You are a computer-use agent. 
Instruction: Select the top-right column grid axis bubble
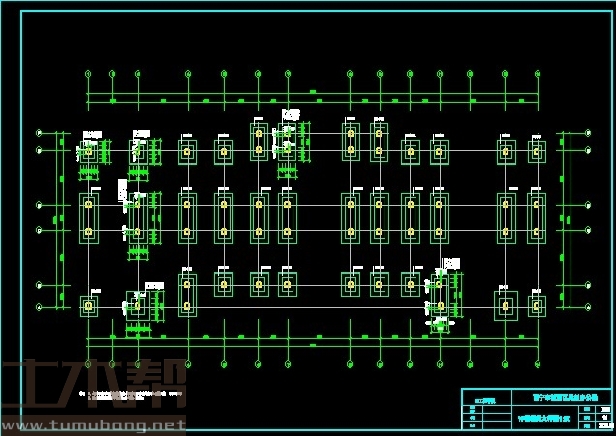pyautogui.click(x=538, y=73)
